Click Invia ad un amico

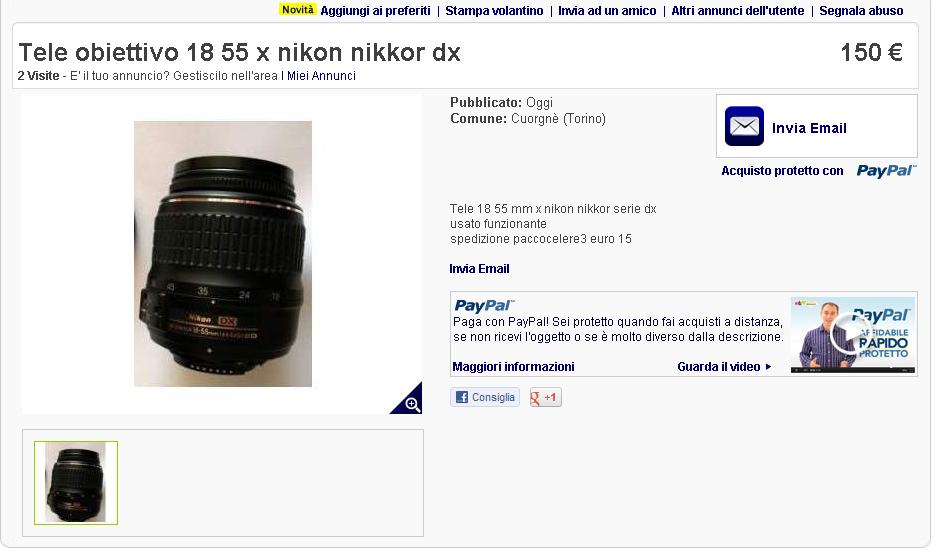pyautogui.click(x=607, y=11)
